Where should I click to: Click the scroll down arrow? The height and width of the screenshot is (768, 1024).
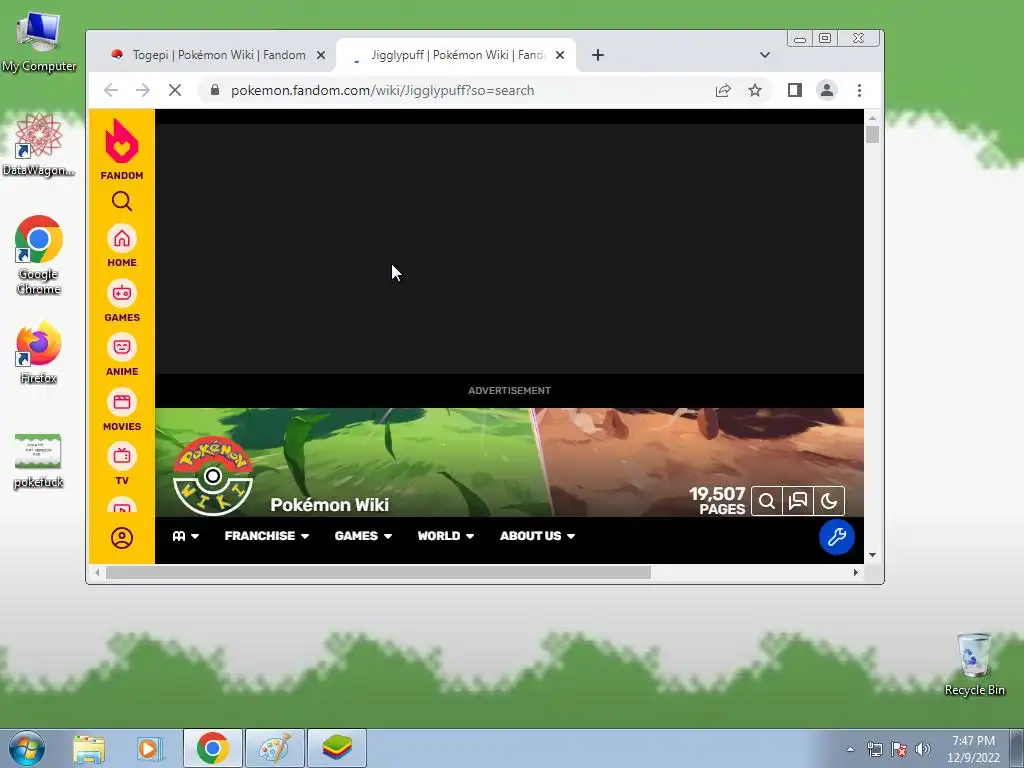(872, 555)
